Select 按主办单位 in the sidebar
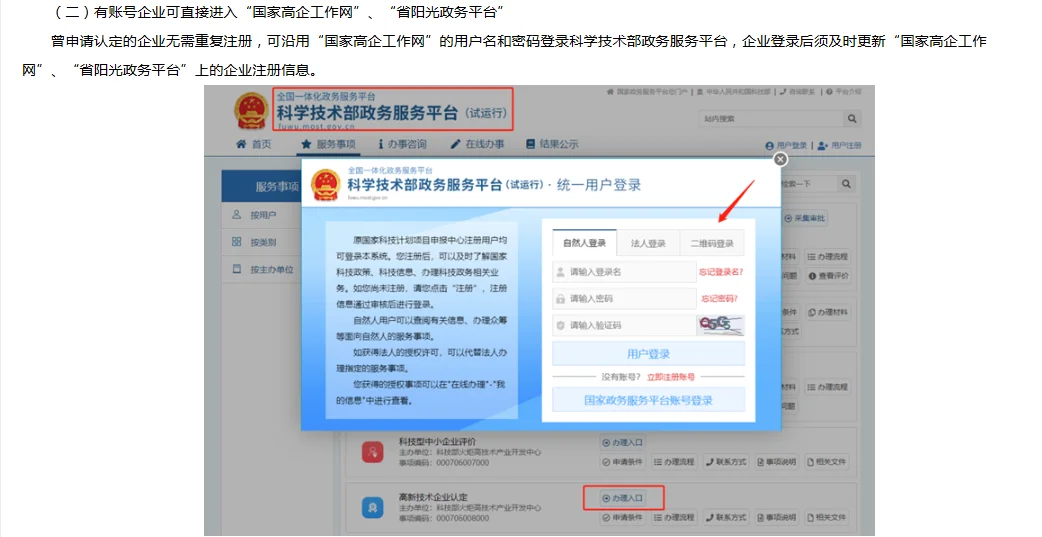1042x537 pixels. pyautogui.click(x=261, y=270)
